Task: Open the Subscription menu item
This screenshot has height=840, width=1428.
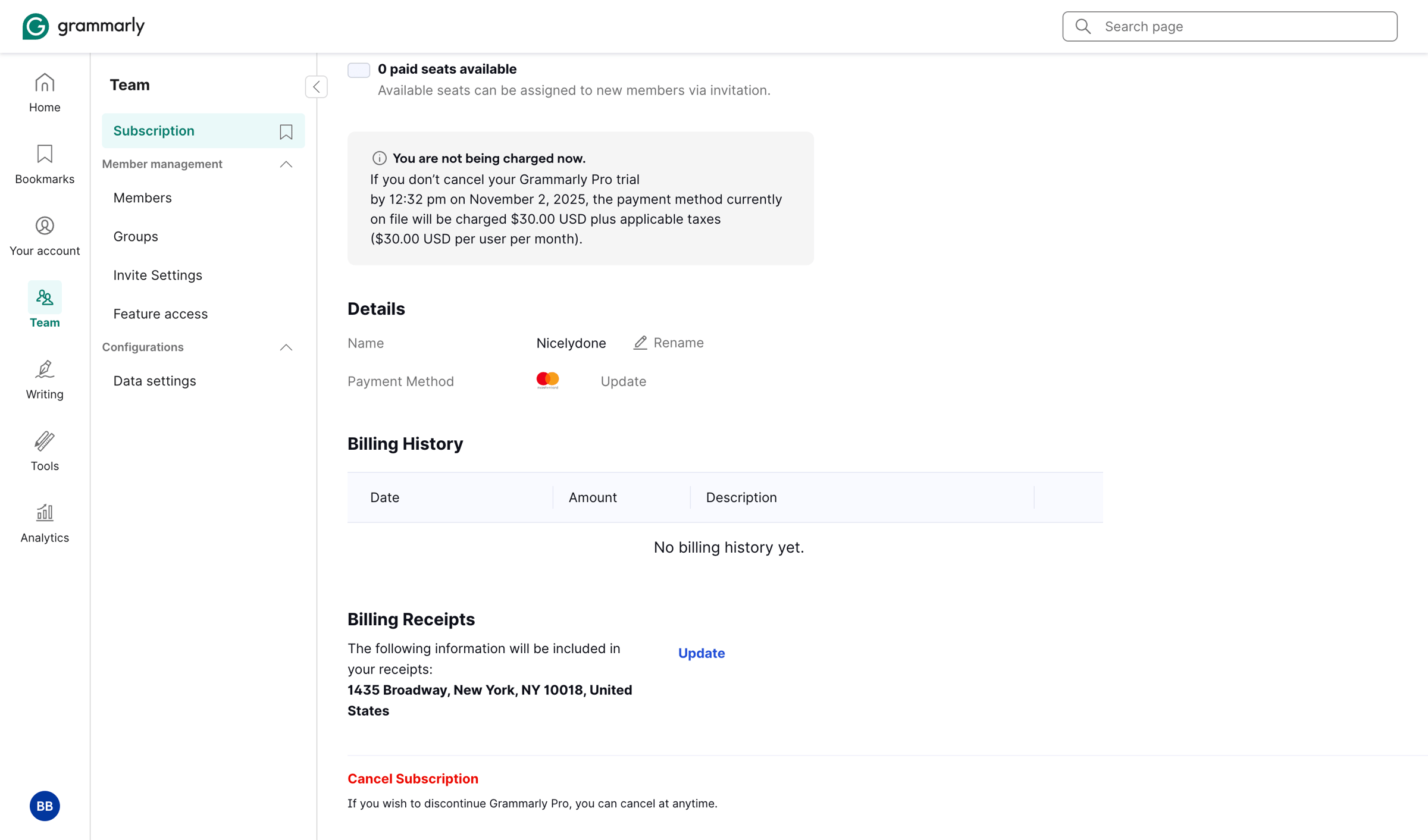Action: pos(203,131)
